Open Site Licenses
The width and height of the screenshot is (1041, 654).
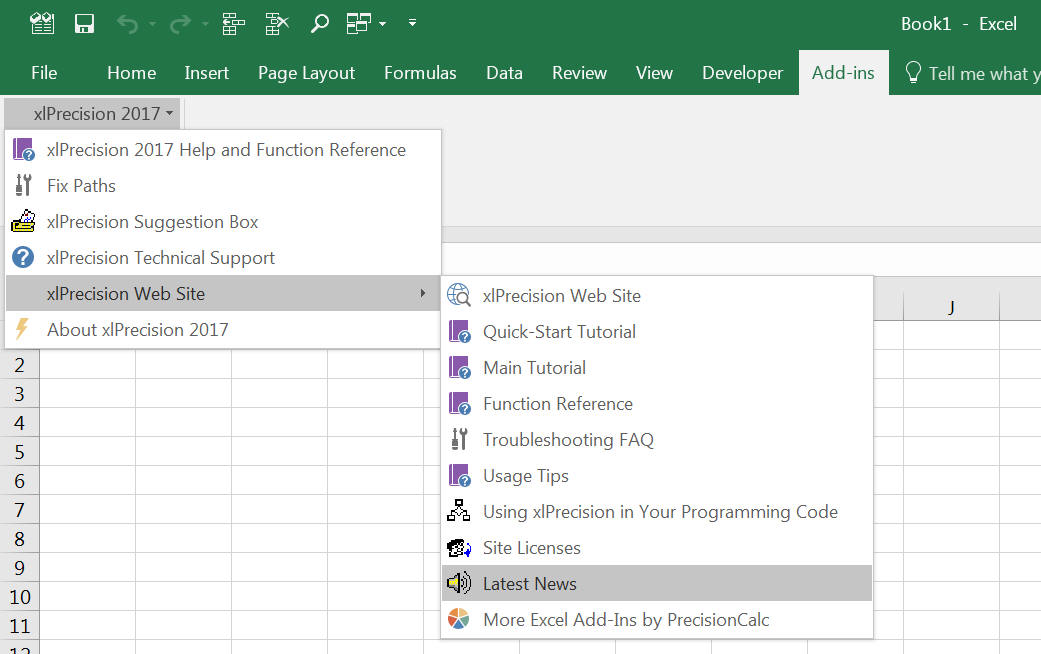(x=657, y=547)
